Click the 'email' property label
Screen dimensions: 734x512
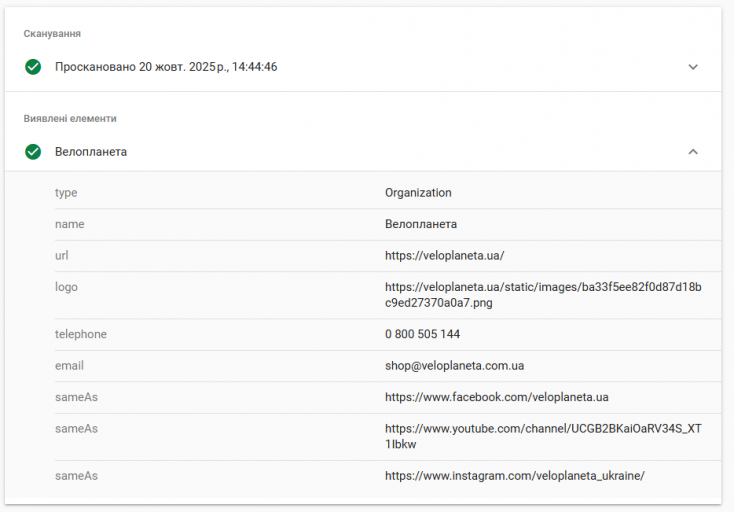pos(69,366)
